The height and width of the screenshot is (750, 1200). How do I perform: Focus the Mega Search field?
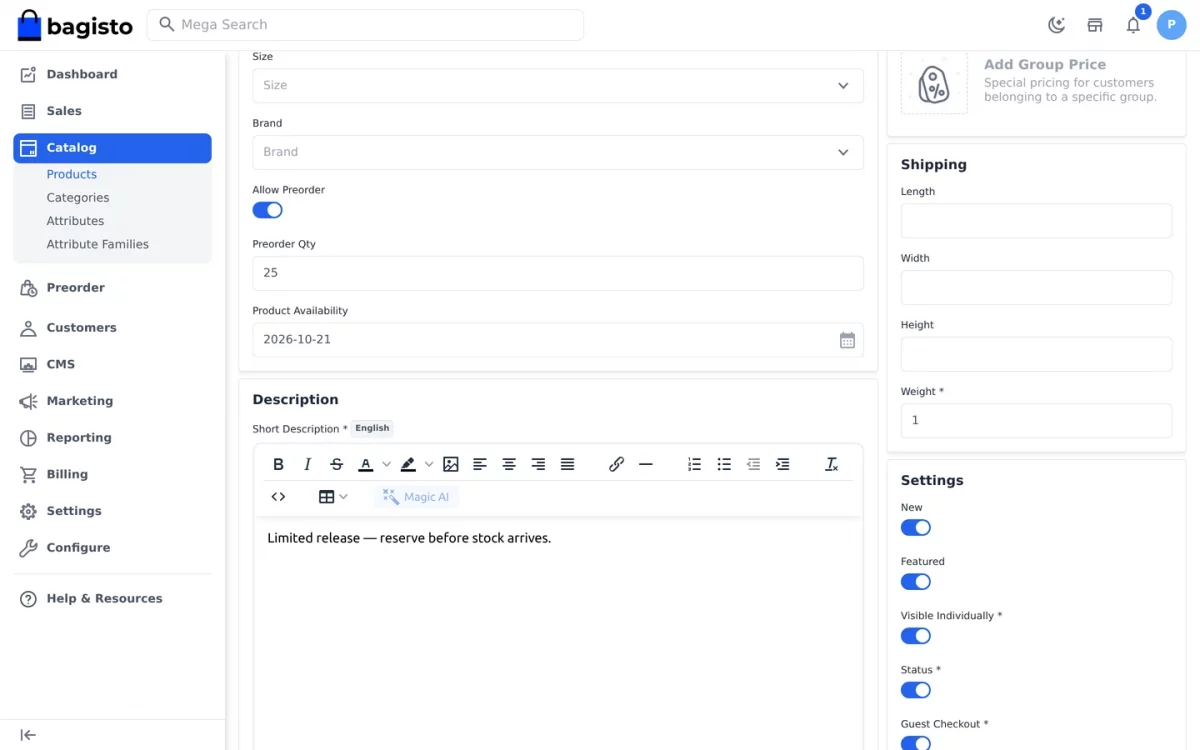point(365,25)
